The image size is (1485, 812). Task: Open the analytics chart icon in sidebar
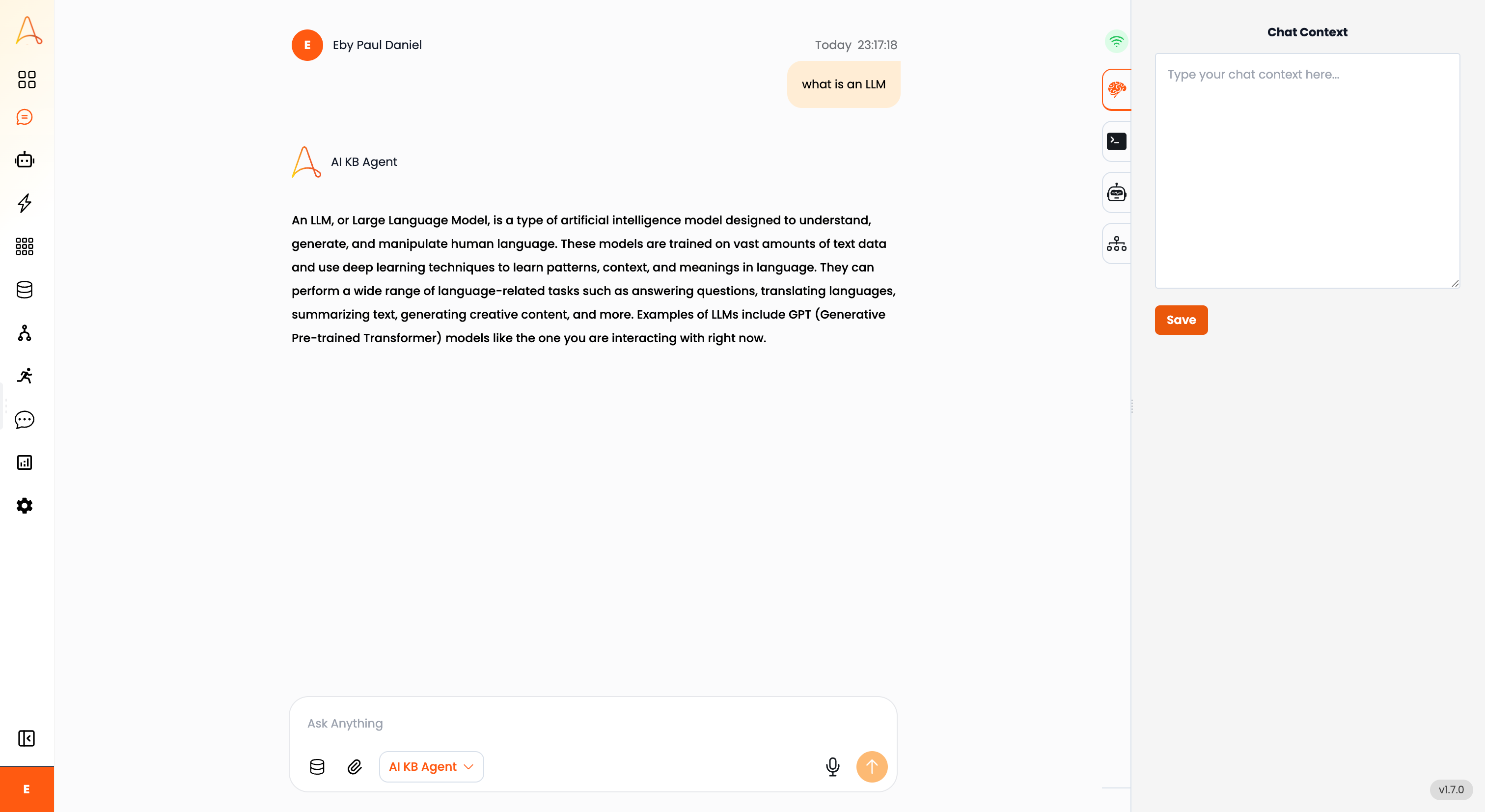24,462
